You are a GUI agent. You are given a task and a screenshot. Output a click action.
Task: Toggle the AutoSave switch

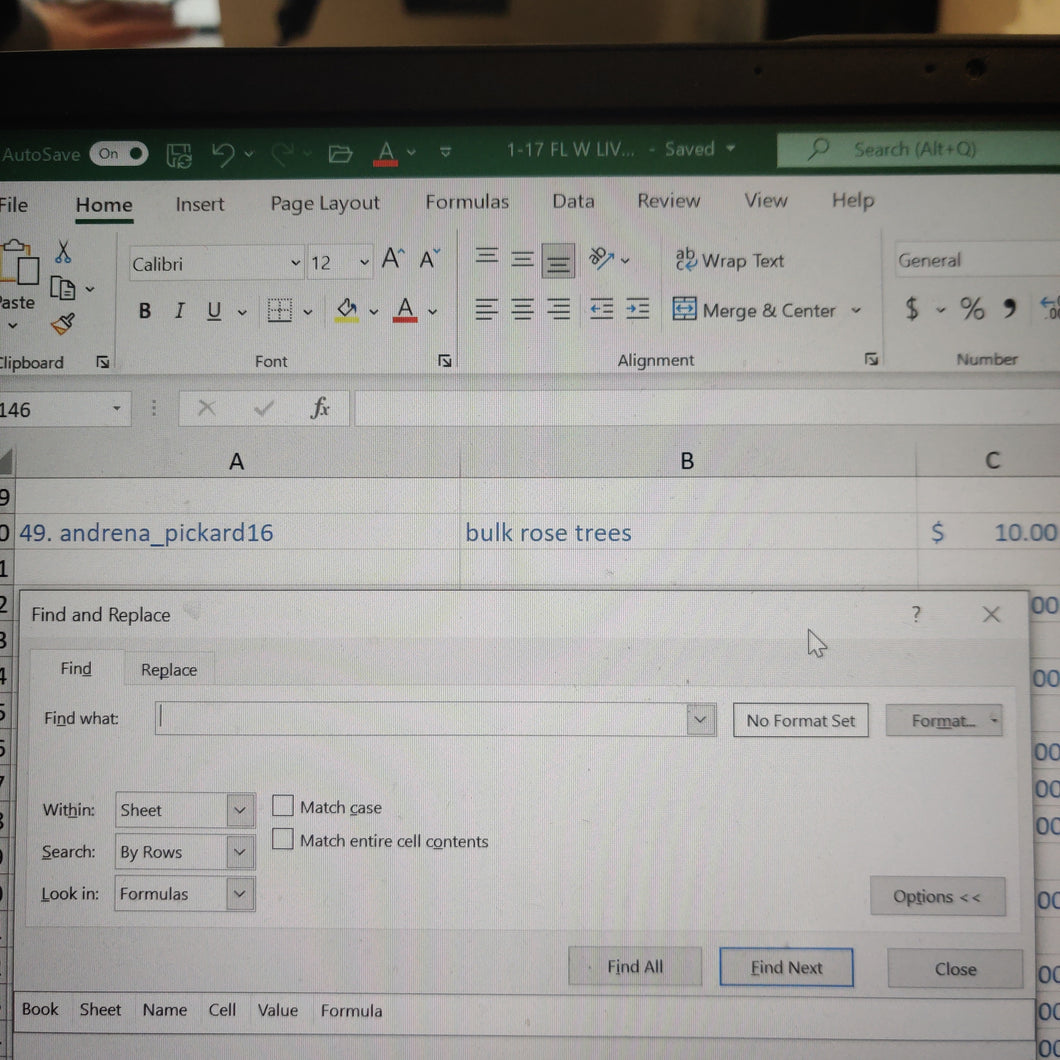[x=119, y=153]
